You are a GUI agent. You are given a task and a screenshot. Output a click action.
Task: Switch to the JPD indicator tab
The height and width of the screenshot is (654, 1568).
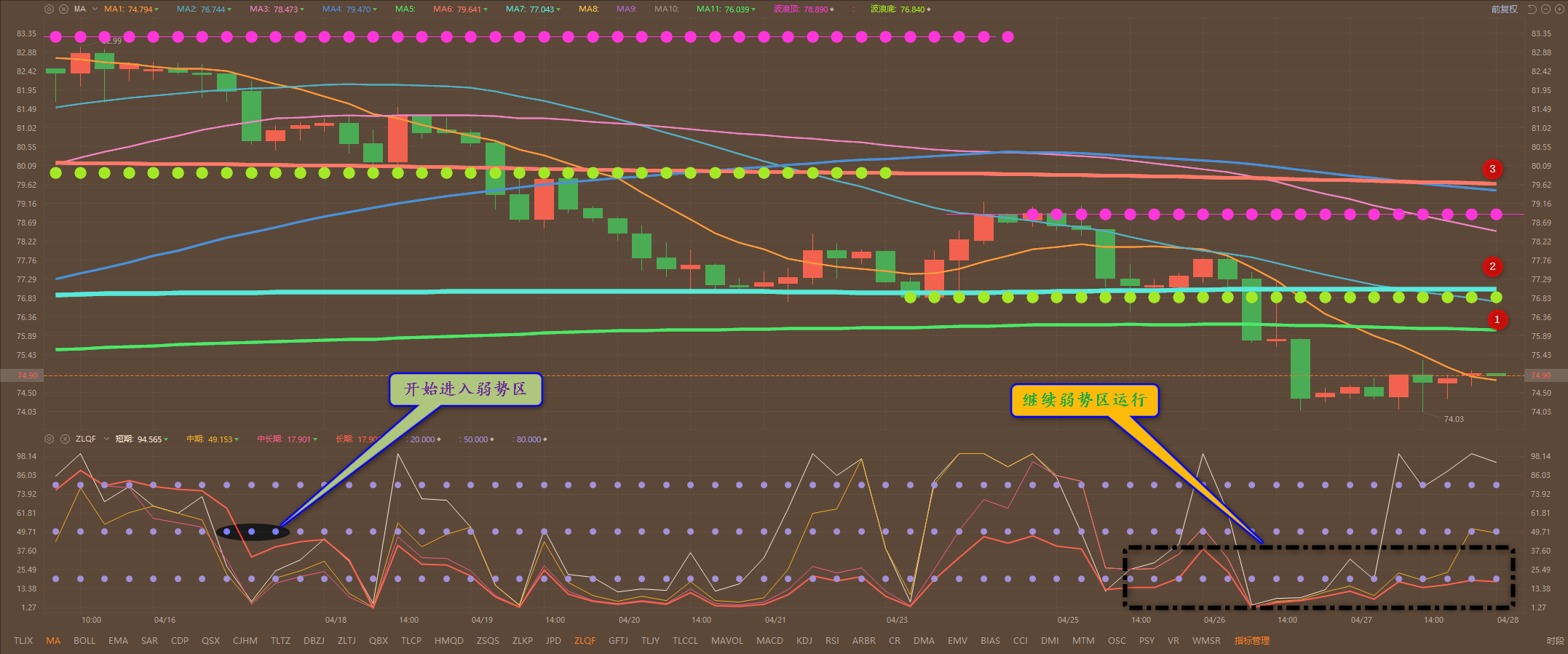[x=553, y=641]
